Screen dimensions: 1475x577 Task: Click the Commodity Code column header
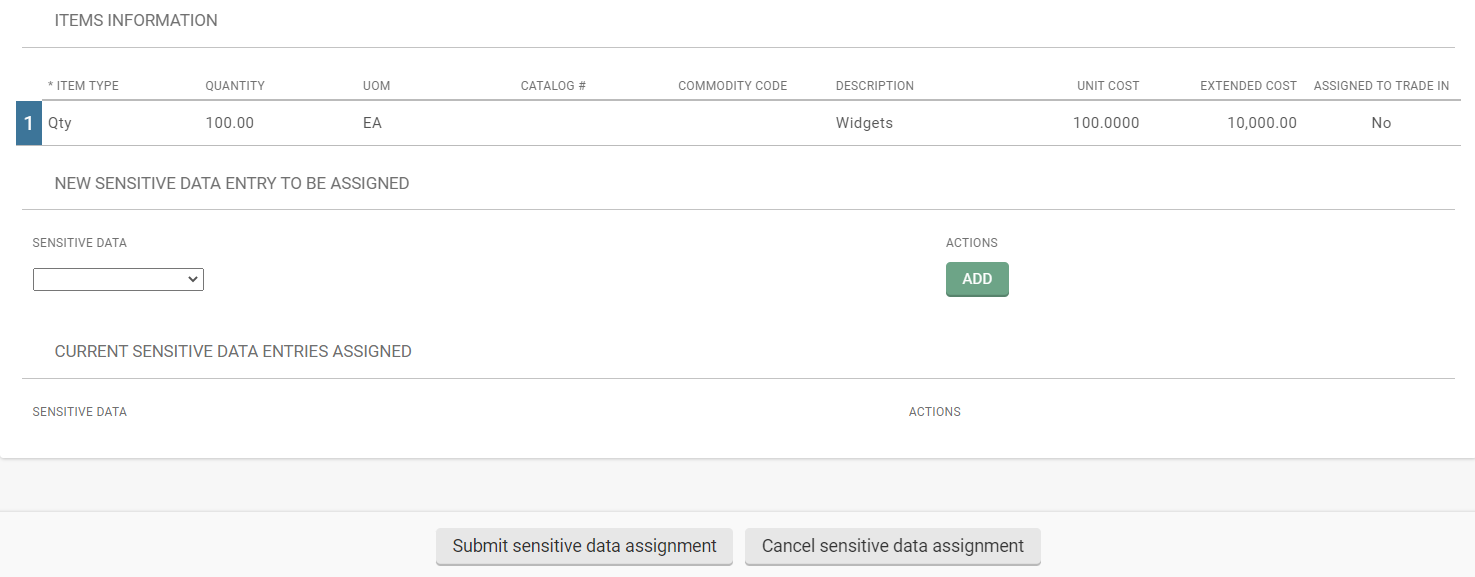click(732, 86)
